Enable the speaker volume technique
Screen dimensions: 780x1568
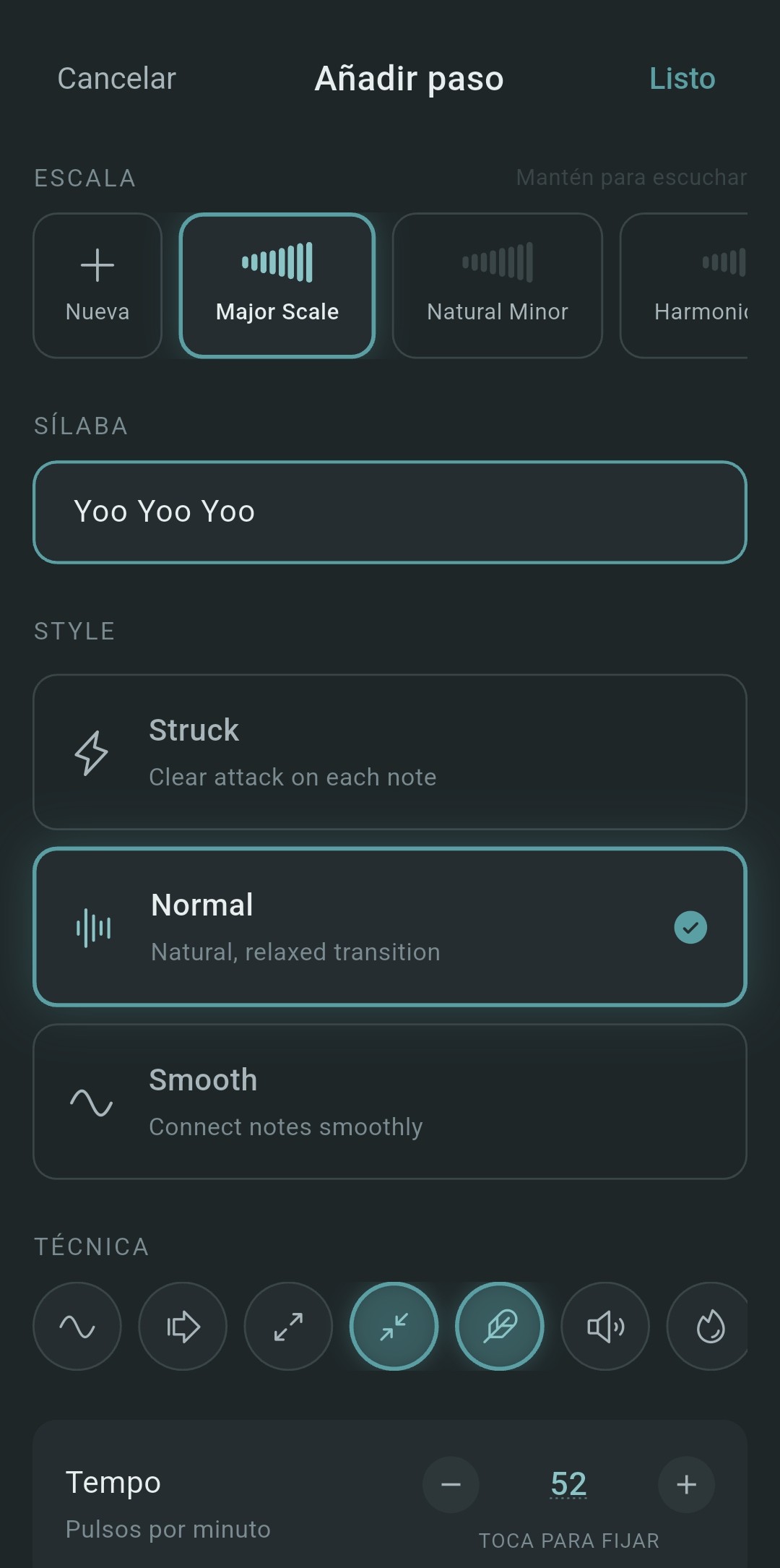605,1326
